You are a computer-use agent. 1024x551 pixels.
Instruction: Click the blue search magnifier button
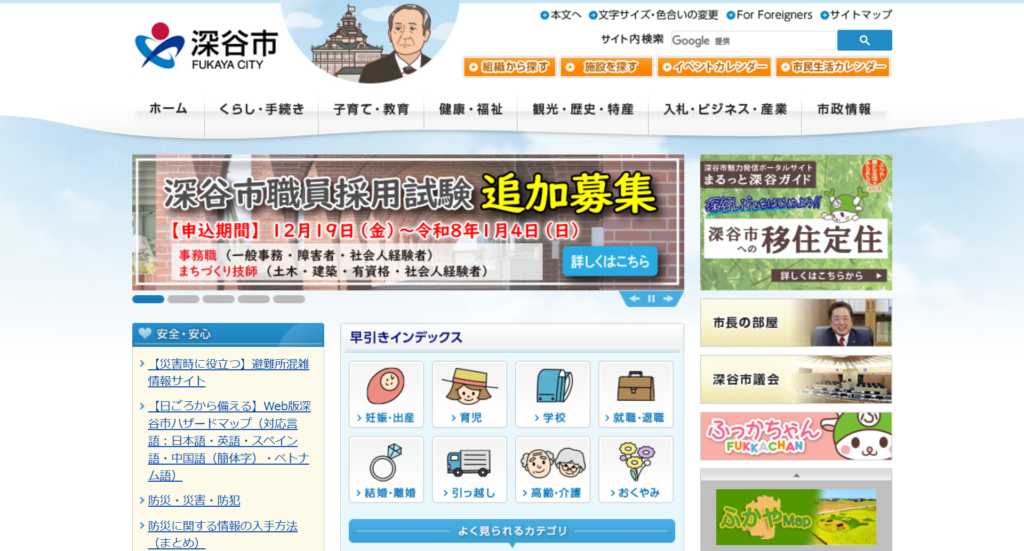(864, 41)
